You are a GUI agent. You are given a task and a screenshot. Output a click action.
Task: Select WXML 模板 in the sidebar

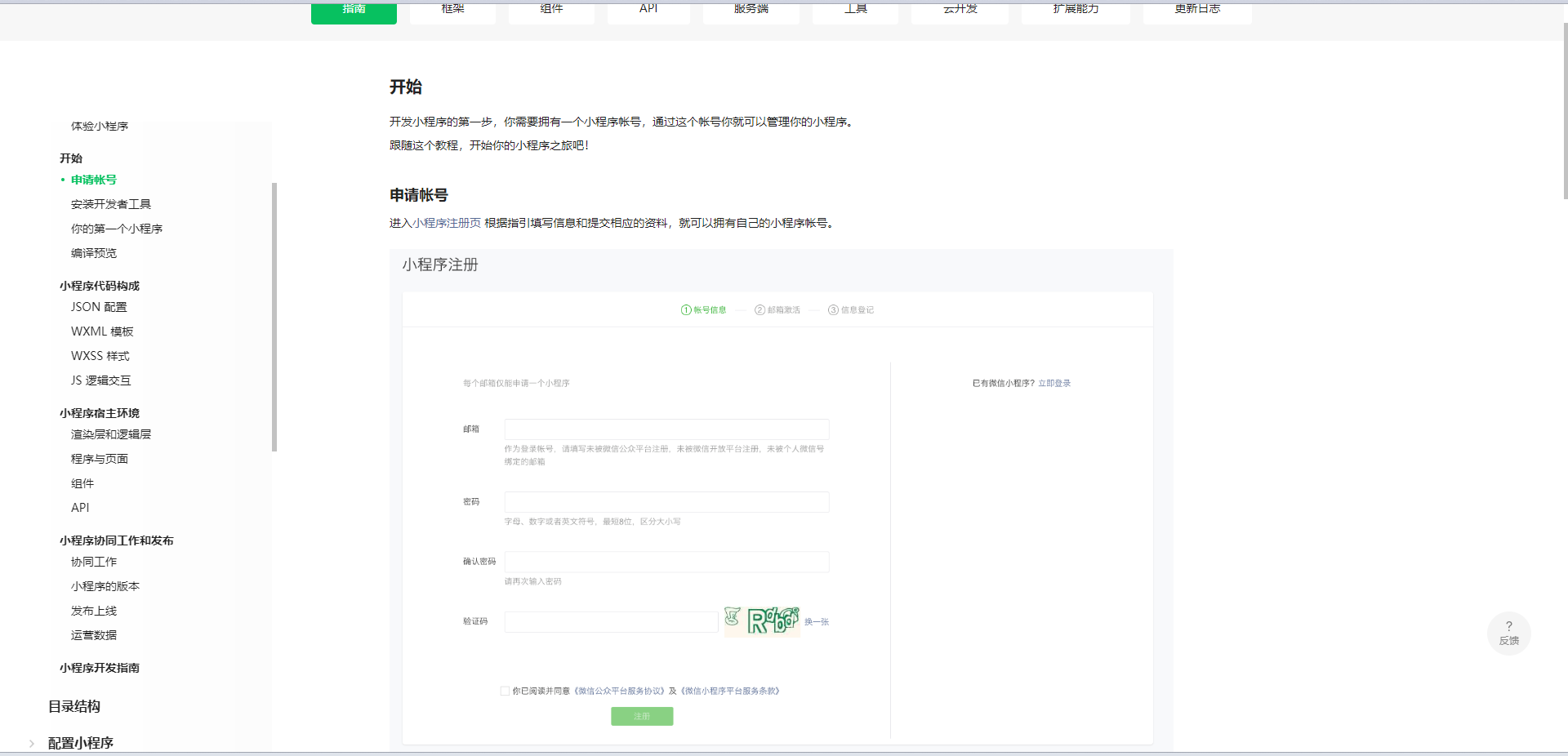pos(101,331)
